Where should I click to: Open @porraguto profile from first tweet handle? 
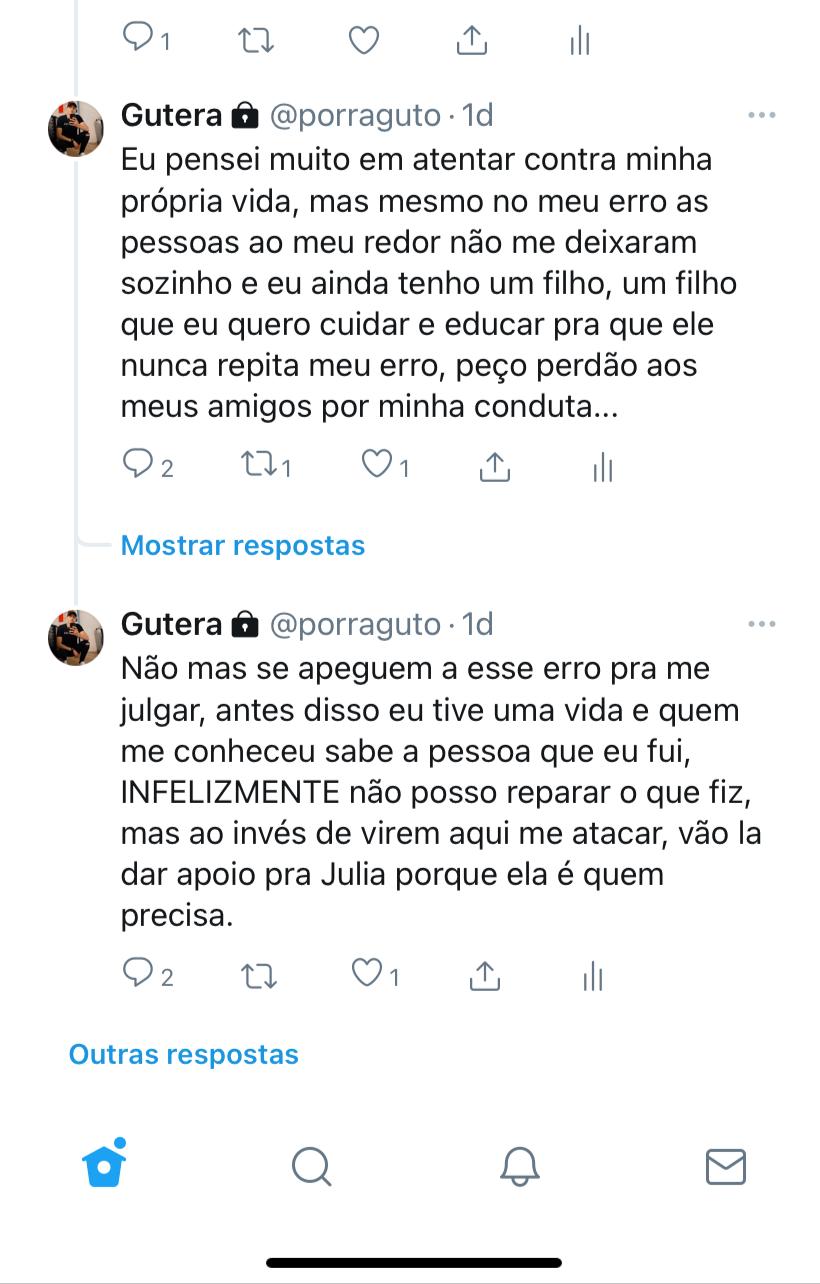355,116
